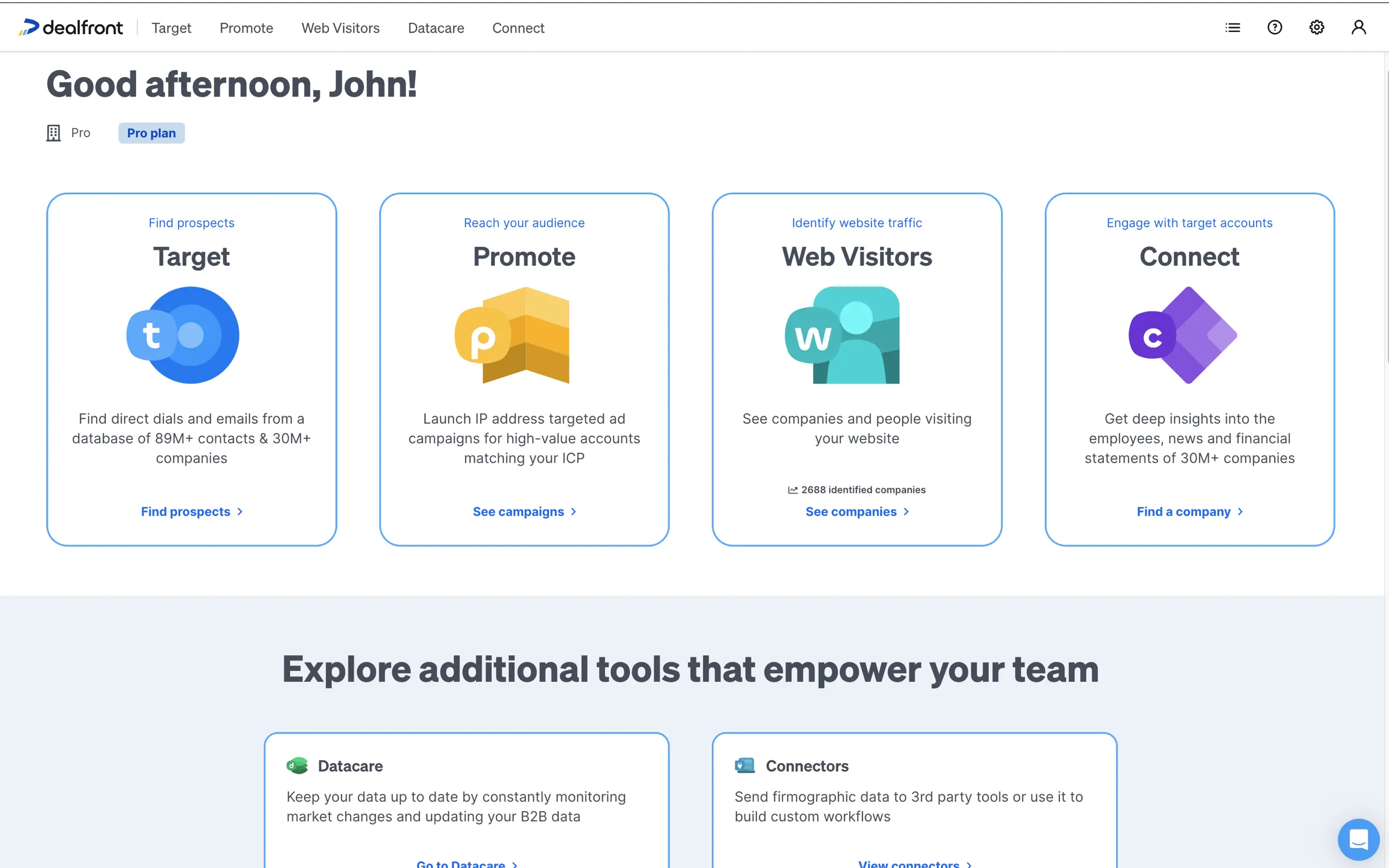This screenshot has width=1389, height=868.
Task: Open the chat support bubble
Action: tap(1358, 839)
